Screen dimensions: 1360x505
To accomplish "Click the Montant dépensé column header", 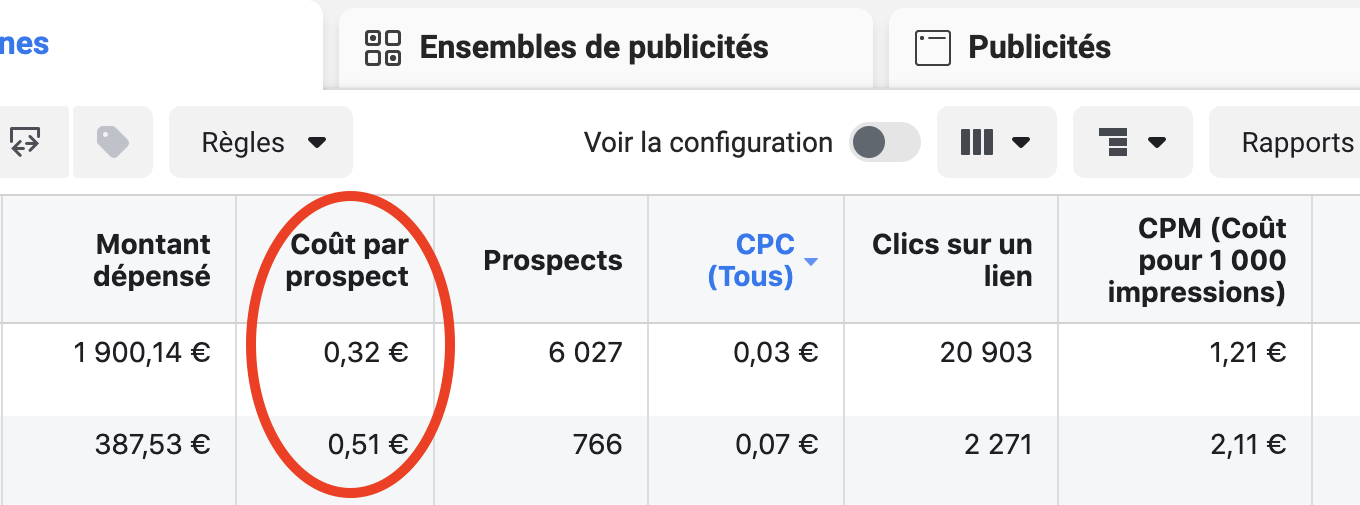I will 152,260.
